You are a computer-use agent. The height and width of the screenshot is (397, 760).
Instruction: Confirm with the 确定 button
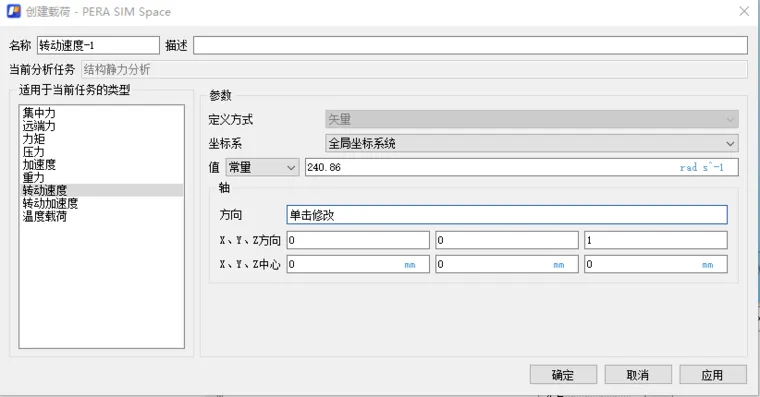point(563,375)
